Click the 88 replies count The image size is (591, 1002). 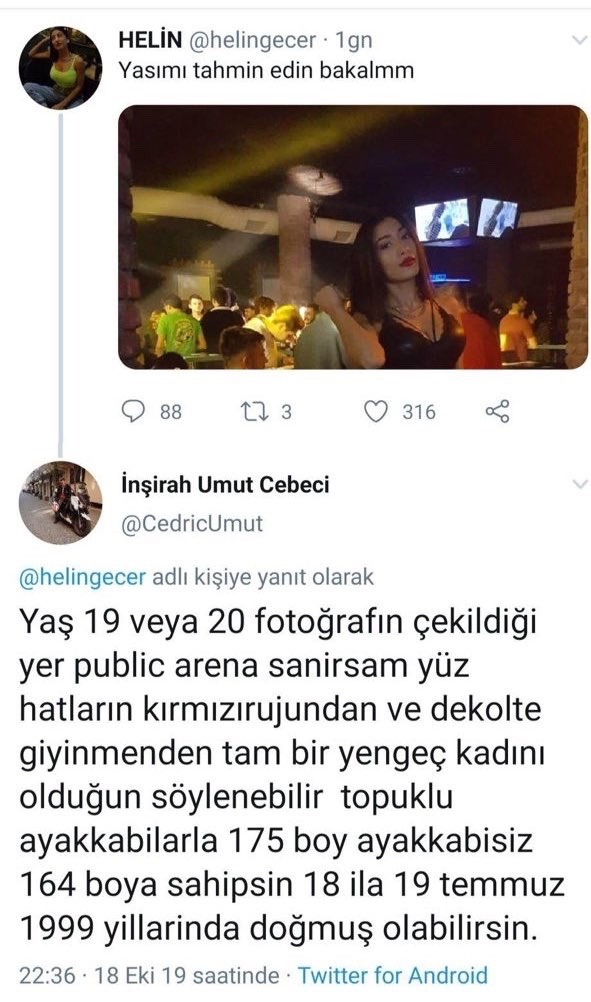tap(171, 412)
